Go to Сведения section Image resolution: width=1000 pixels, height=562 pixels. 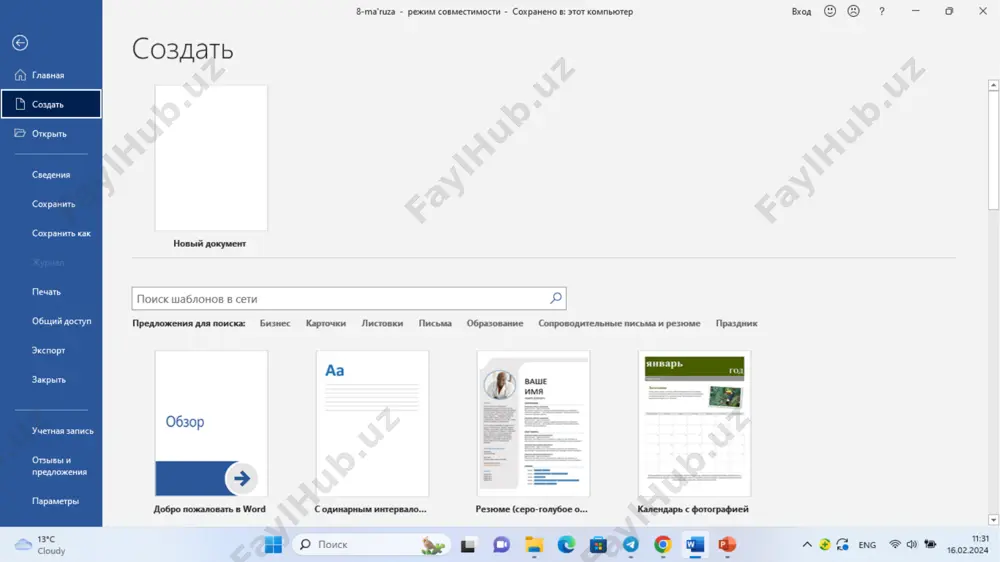pyautogui.click(x=51, y=175)
